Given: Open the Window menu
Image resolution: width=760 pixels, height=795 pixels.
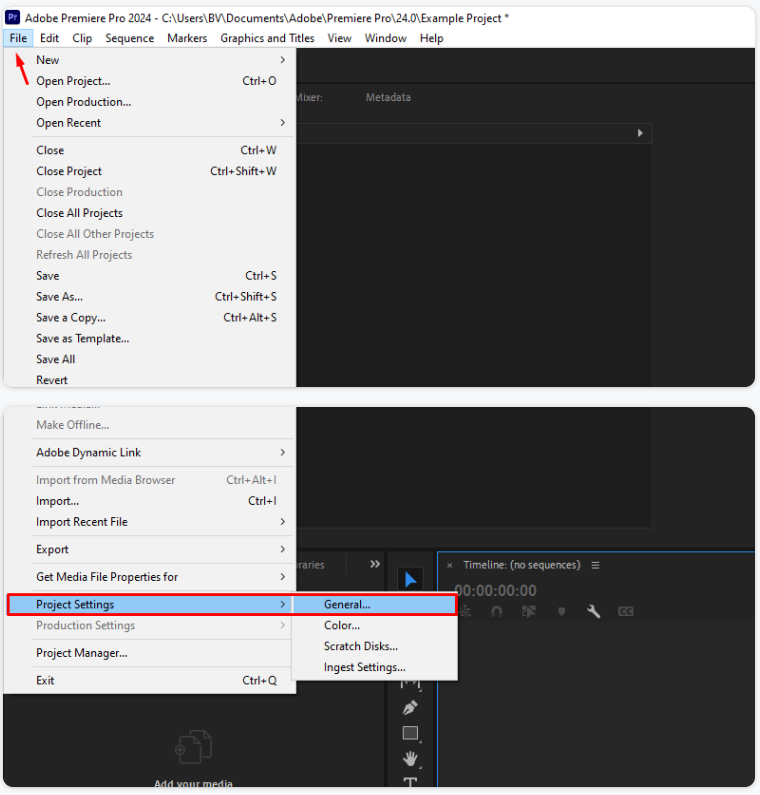Looking at the screenshot, I should tap(385, 38).
